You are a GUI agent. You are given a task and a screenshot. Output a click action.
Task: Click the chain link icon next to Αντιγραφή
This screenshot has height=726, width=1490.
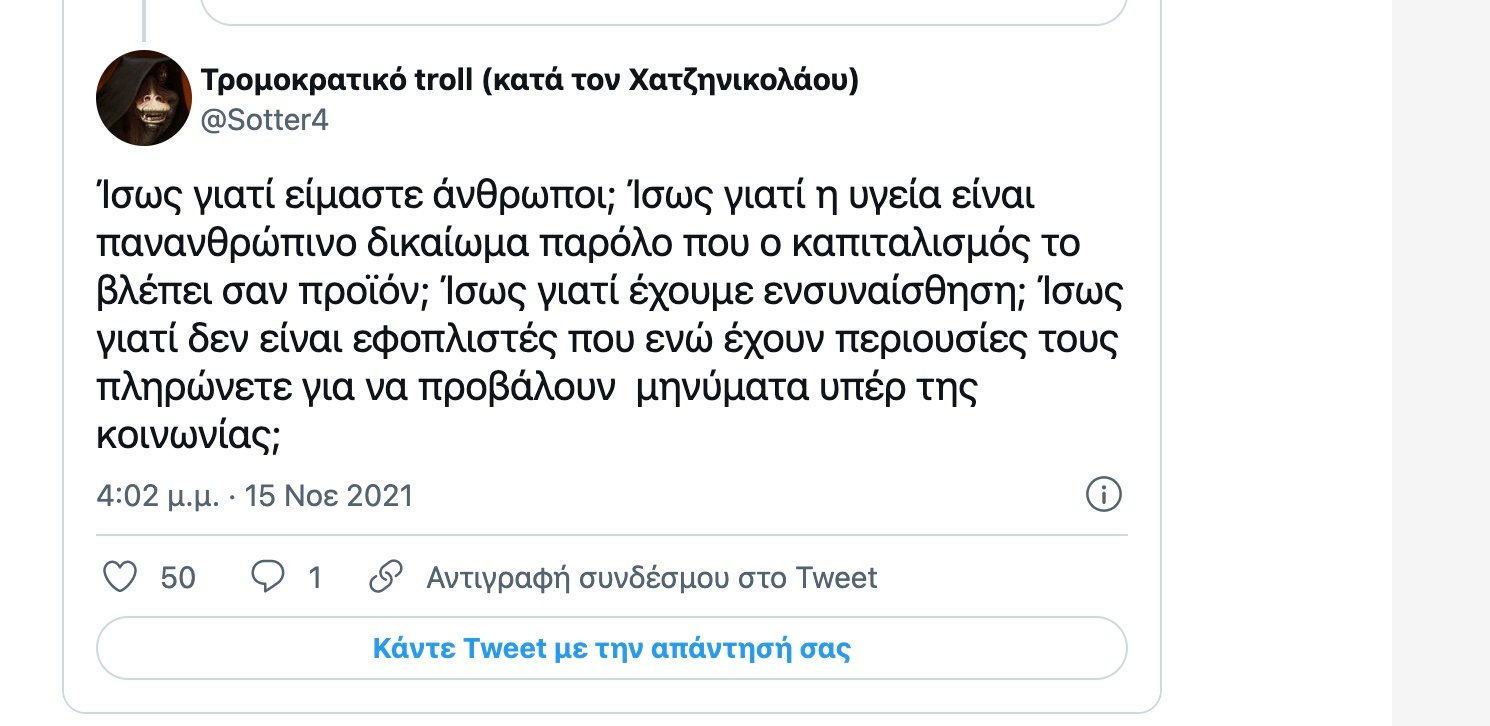pyautogui.click(x=384, y=576)
